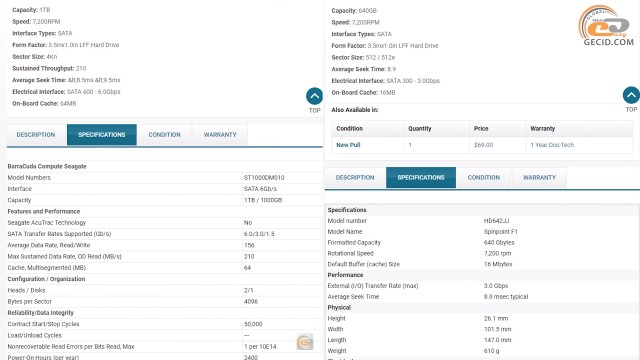Open WARRANTY tab on left page
The height and width of the screenshot is (360, 640).
tap(220, 135)
